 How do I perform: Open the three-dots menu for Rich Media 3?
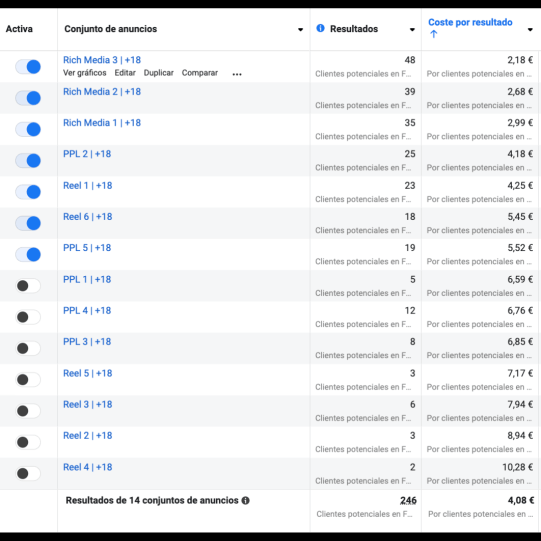pyautogui.click(x=237, y=74)
